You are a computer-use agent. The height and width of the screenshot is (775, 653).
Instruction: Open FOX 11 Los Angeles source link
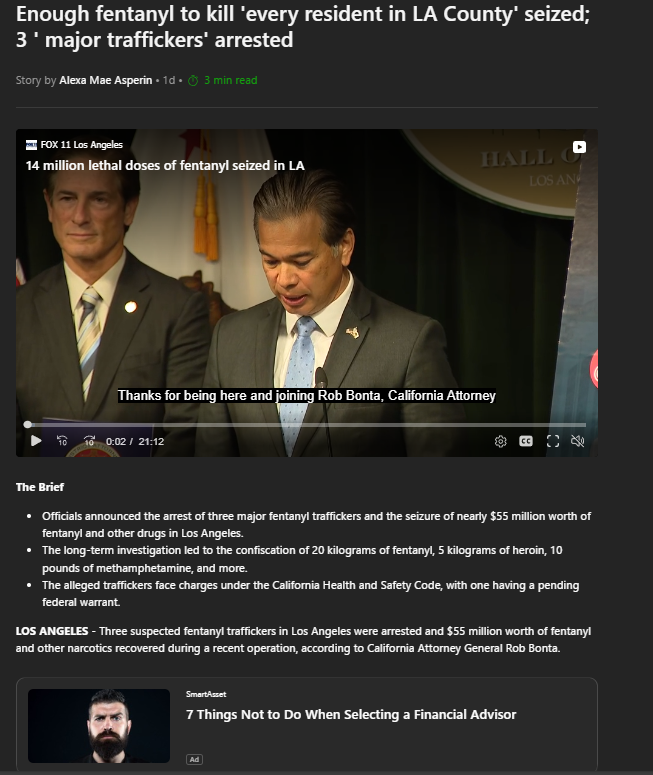coord(81,144)
